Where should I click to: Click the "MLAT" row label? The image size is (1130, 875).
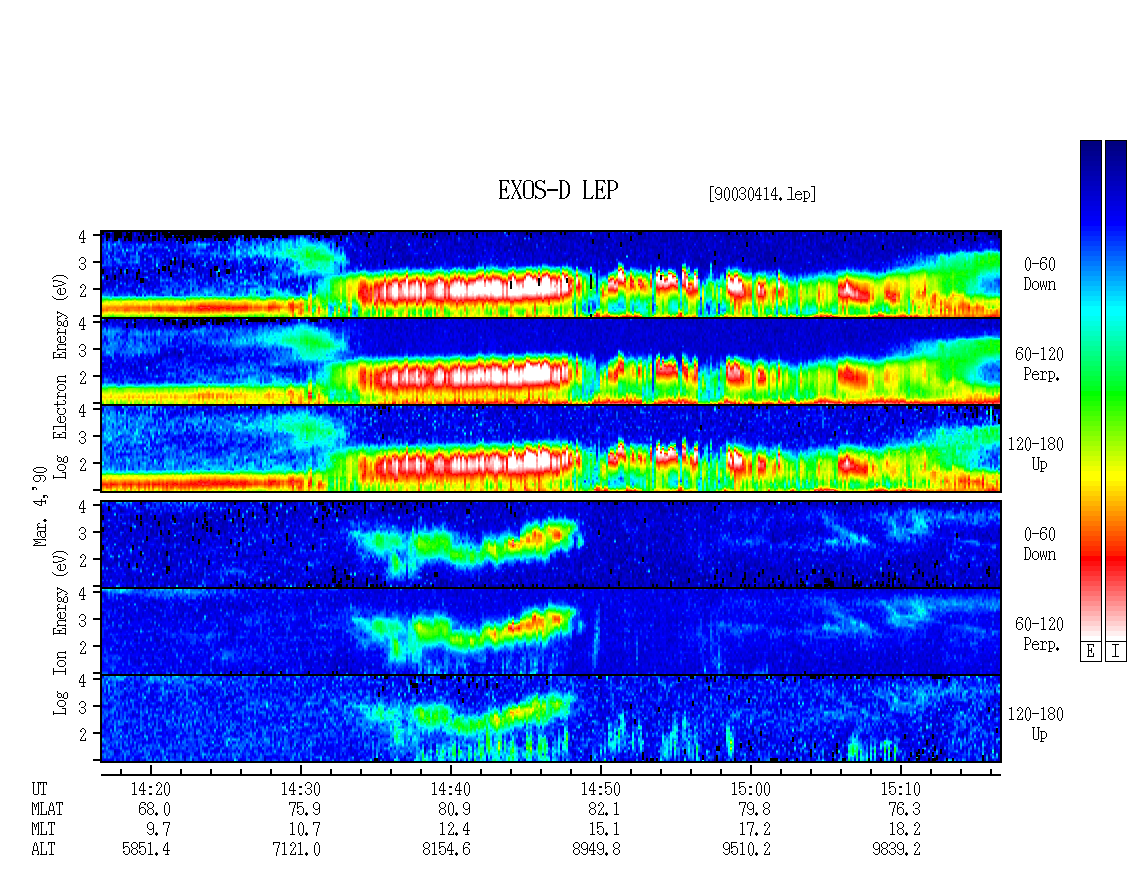click(47, 809)
